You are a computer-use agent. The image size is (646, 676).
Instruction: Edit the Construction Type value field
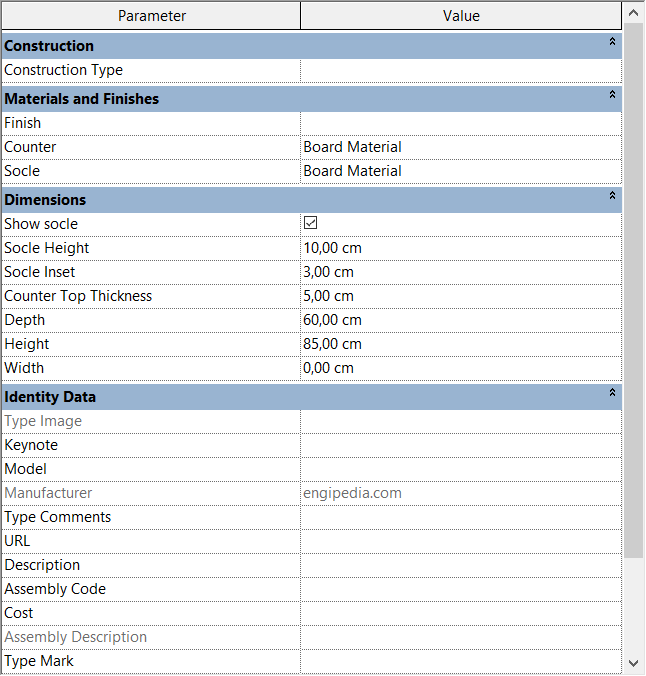tap(461, 70)
